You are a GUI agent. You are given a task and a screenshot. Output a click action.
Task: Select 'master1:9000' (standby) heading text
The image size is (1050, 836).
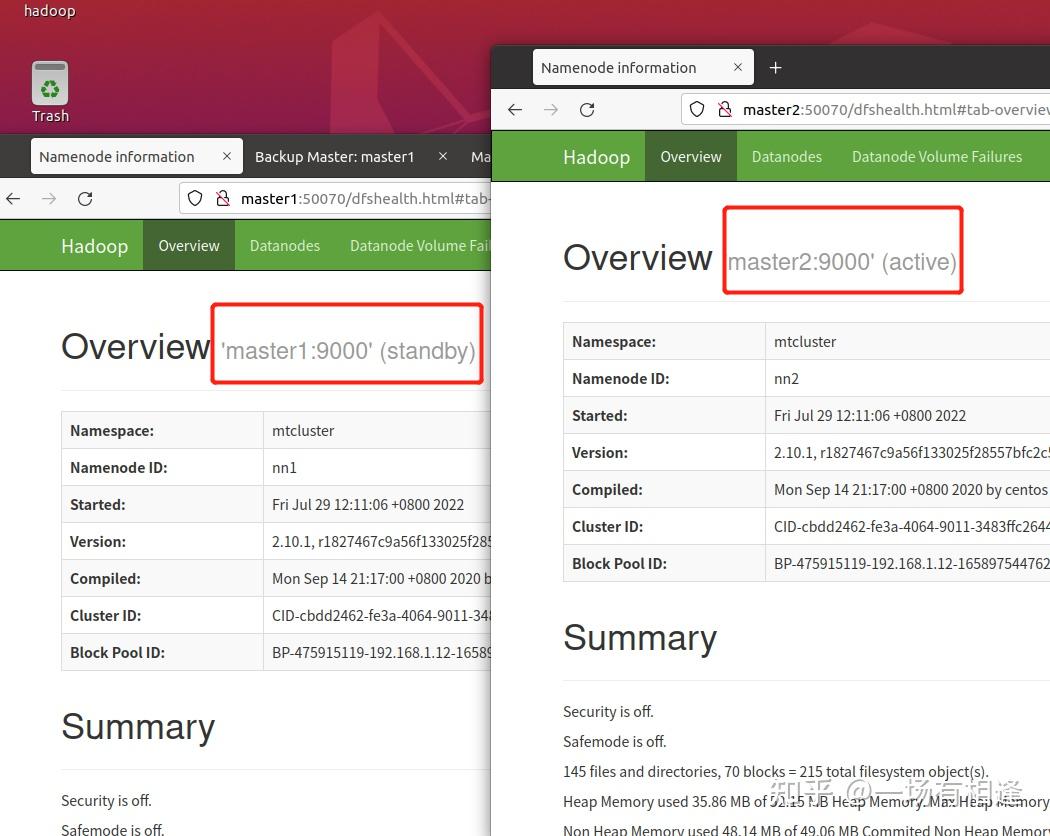(348, 351)
